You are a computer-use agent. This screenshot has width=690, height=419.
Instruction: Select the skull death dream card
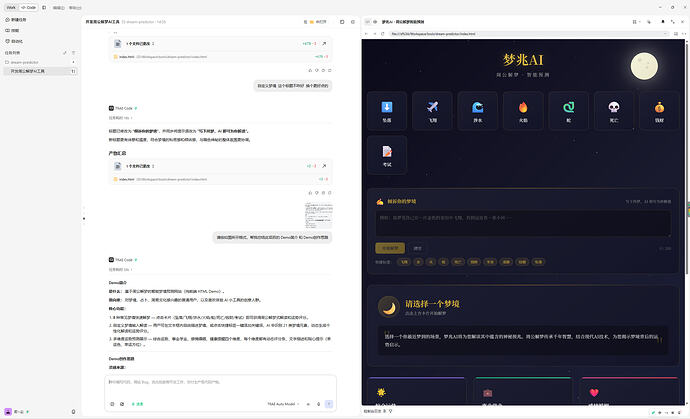613,111
